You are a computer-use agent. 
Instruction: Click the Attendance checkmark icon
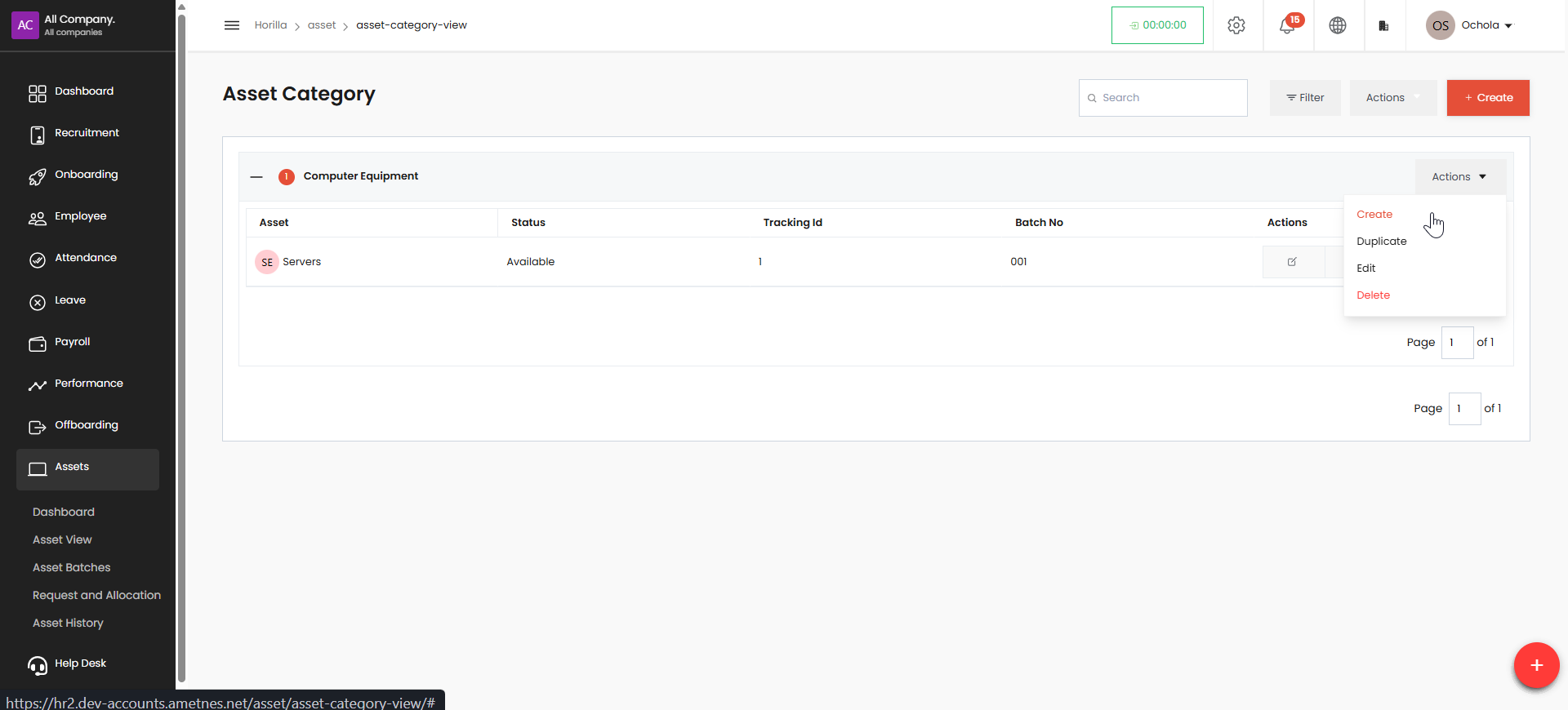click(x=38, y=260)
